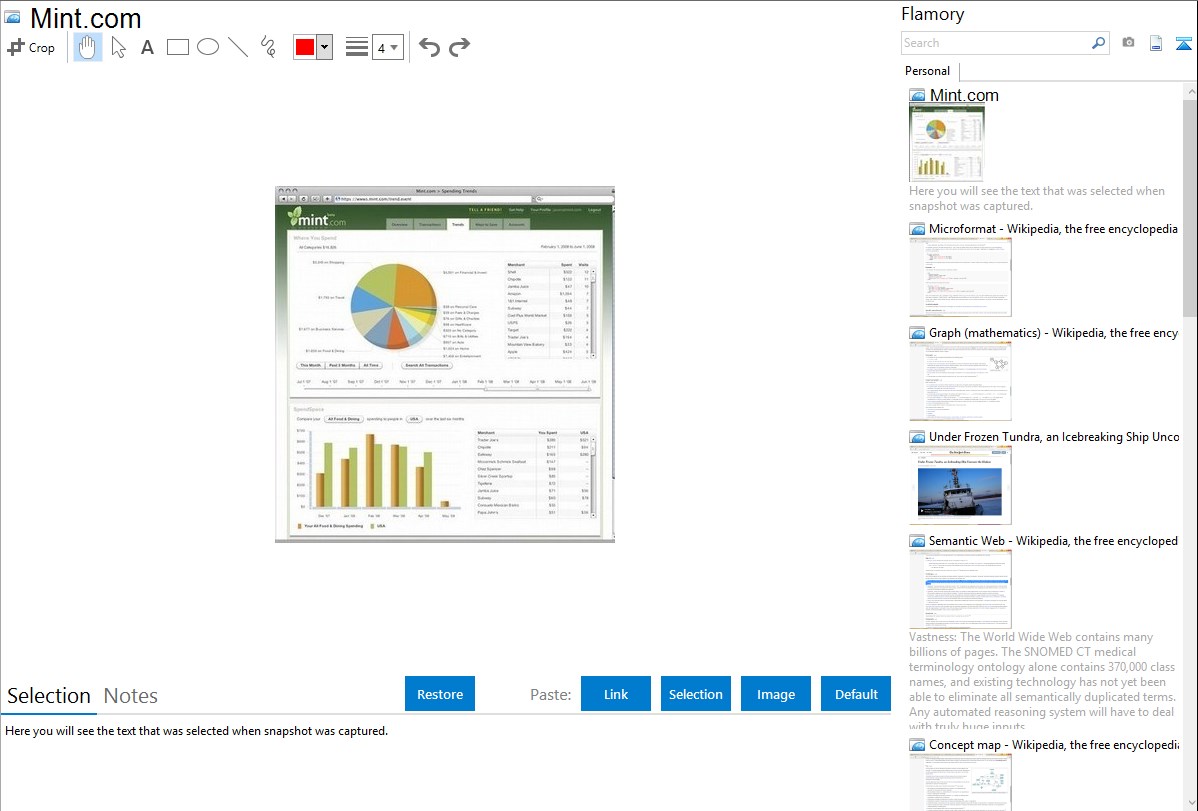Click icon beside Microformat snapshot title
Screen dimensions: 1198x811
click(x=917, y=229)
